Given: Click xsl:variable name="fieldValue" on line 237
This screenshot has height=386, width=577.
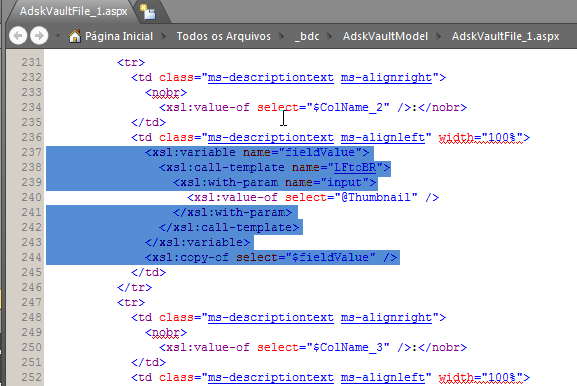Looking at the screenshot, I should click(257, 152).
